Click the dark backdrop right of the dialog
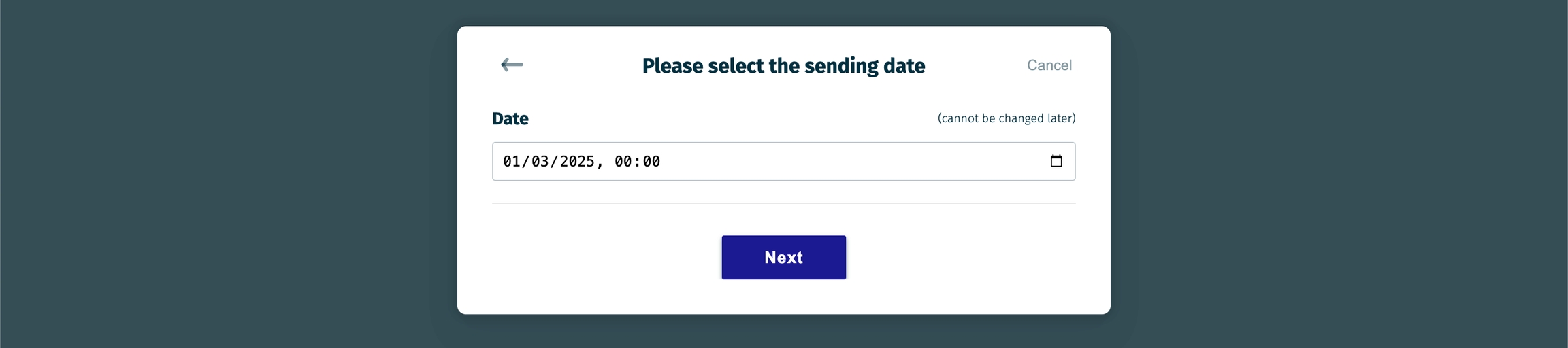The height and width of the screenshot is (348, 1568). point(1341,174)
